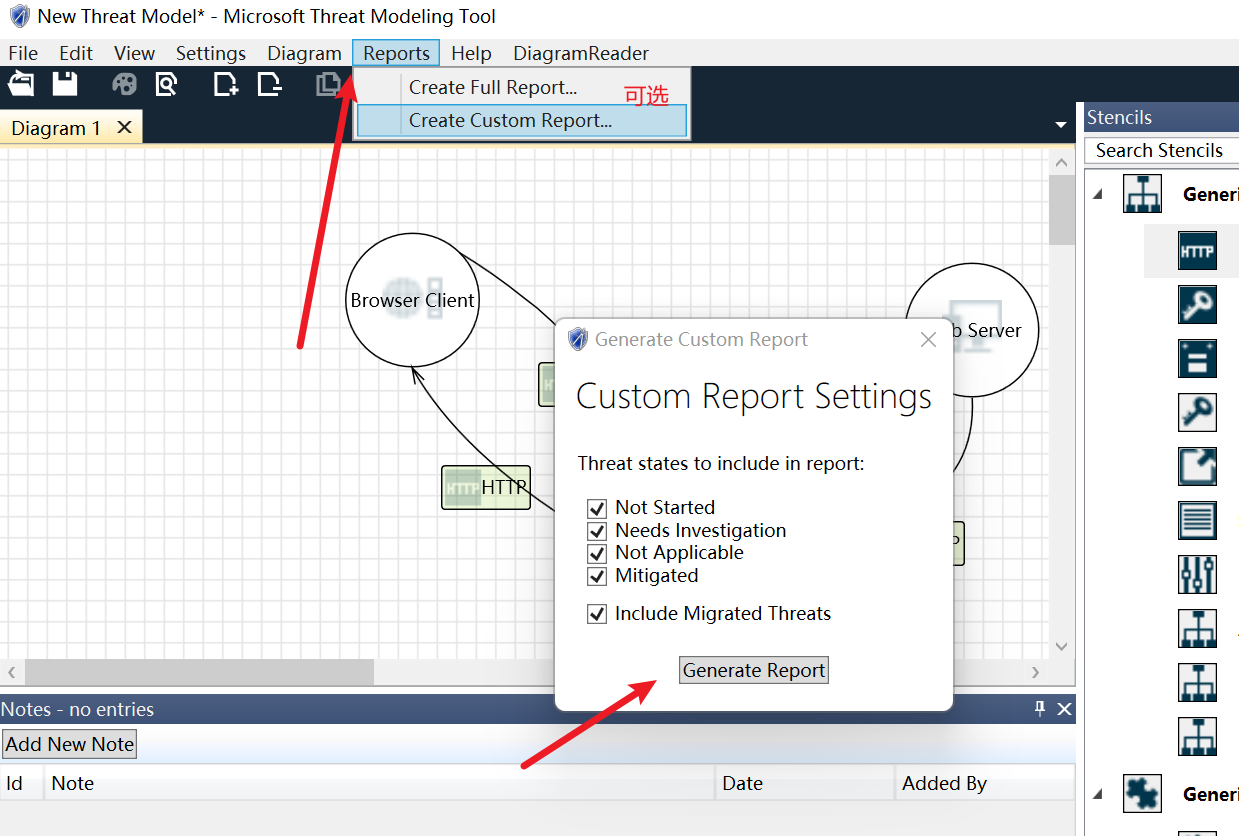Open the DiagramReader menu
The height and width of the screenshot is (836, 1239).
click(x=581, y=54)
